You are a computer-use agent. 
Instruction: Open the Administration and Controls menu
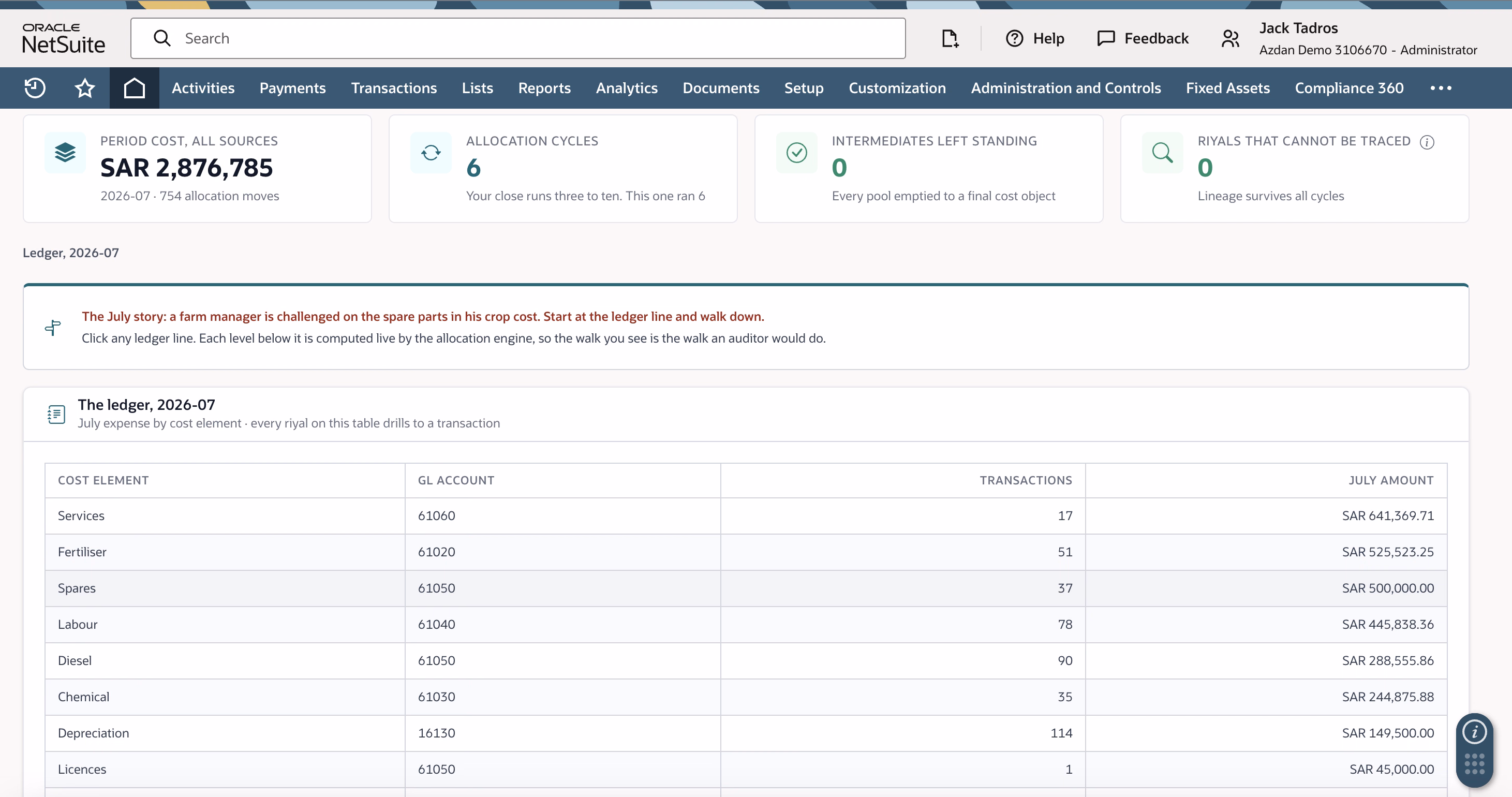click(1066, 88)
